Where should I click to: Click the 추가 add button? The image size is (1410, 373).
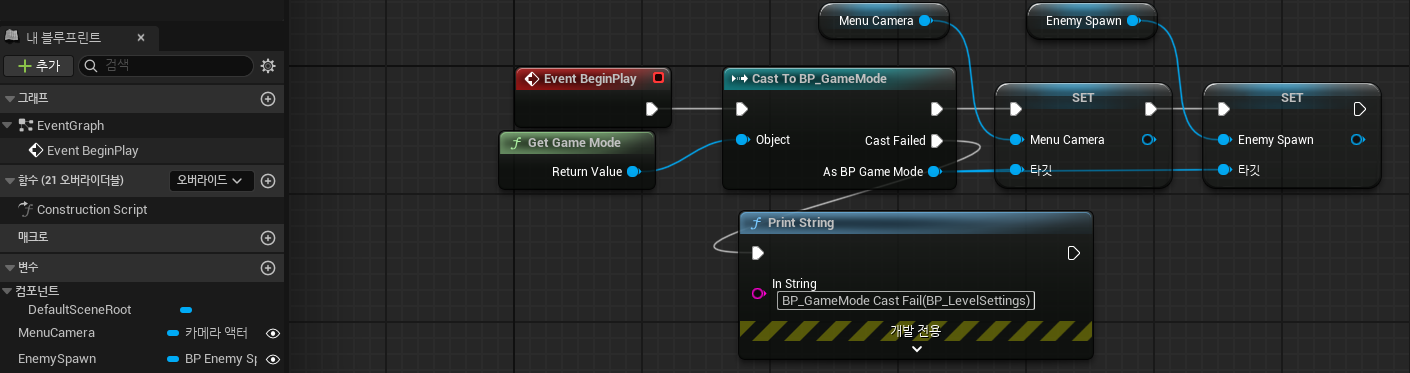38,66
